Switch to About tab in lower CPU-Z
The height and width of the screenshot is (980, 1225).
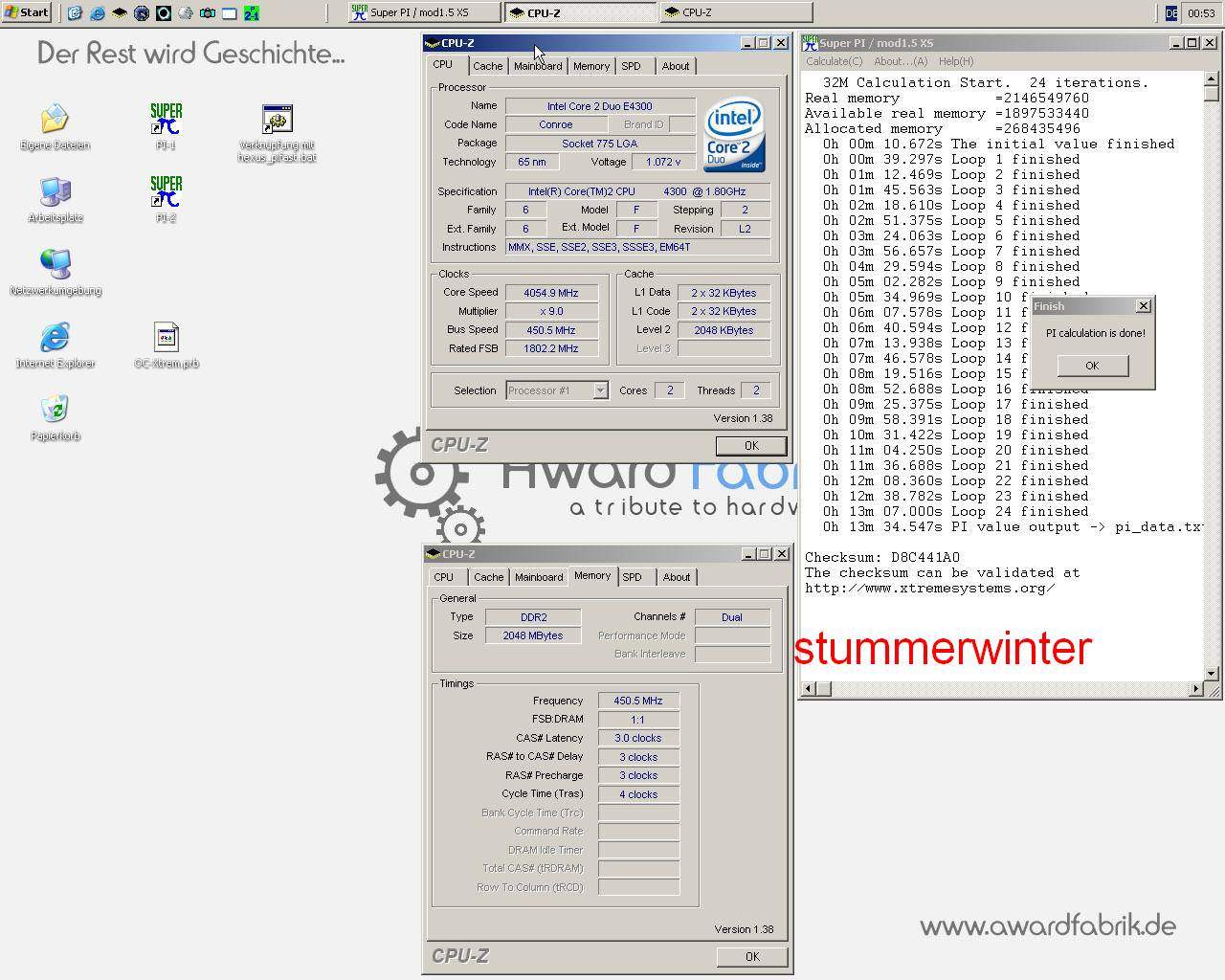(x=677, y=577)
